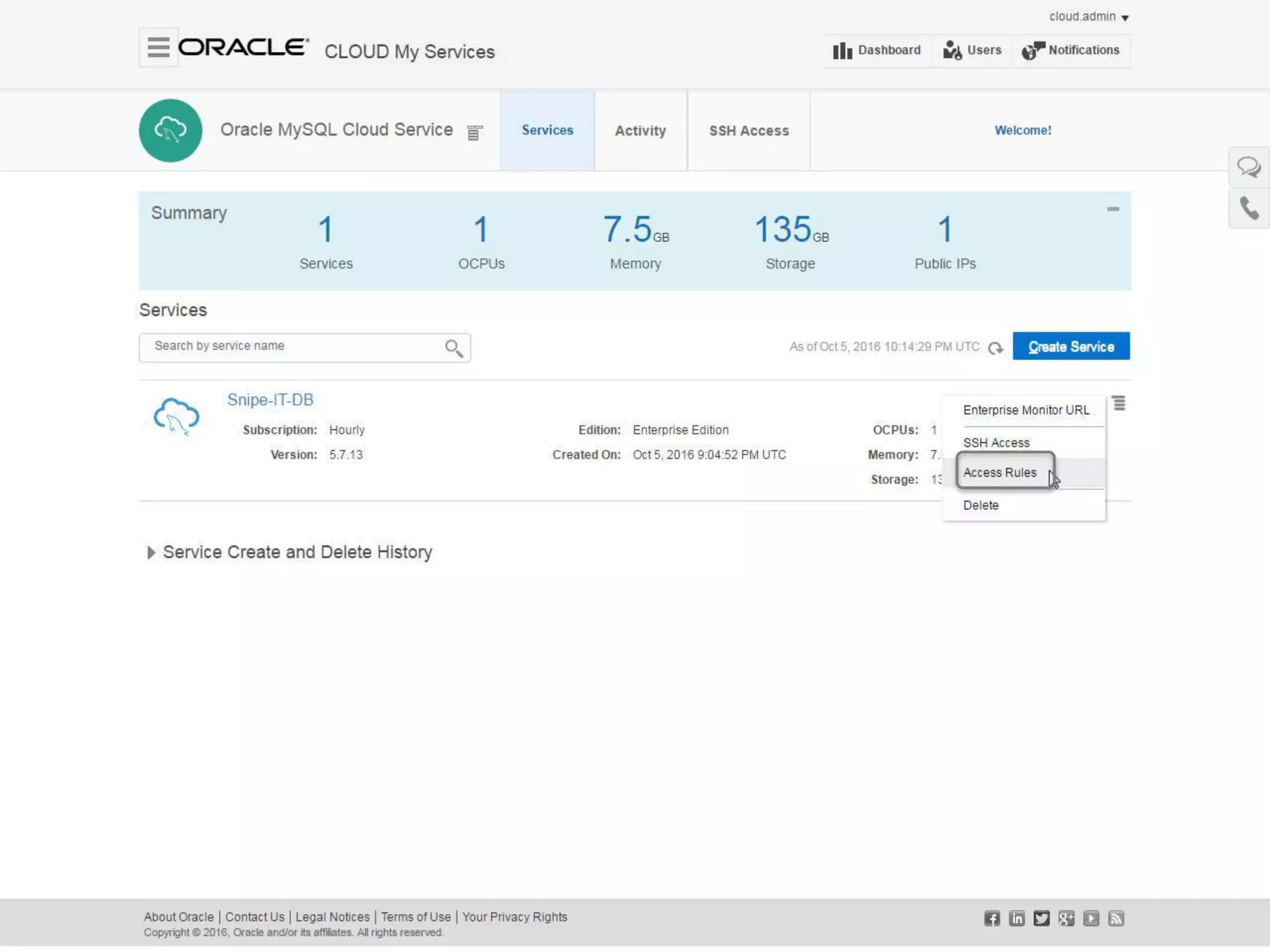Click the version value 5.7.13
Screen dimensions: 1270x952
tap(346, 455)
